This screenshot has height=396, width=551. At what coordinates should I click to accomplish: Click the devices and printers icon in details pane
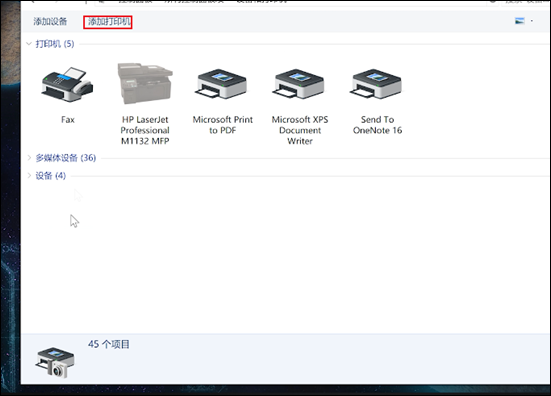pos(55,363)
